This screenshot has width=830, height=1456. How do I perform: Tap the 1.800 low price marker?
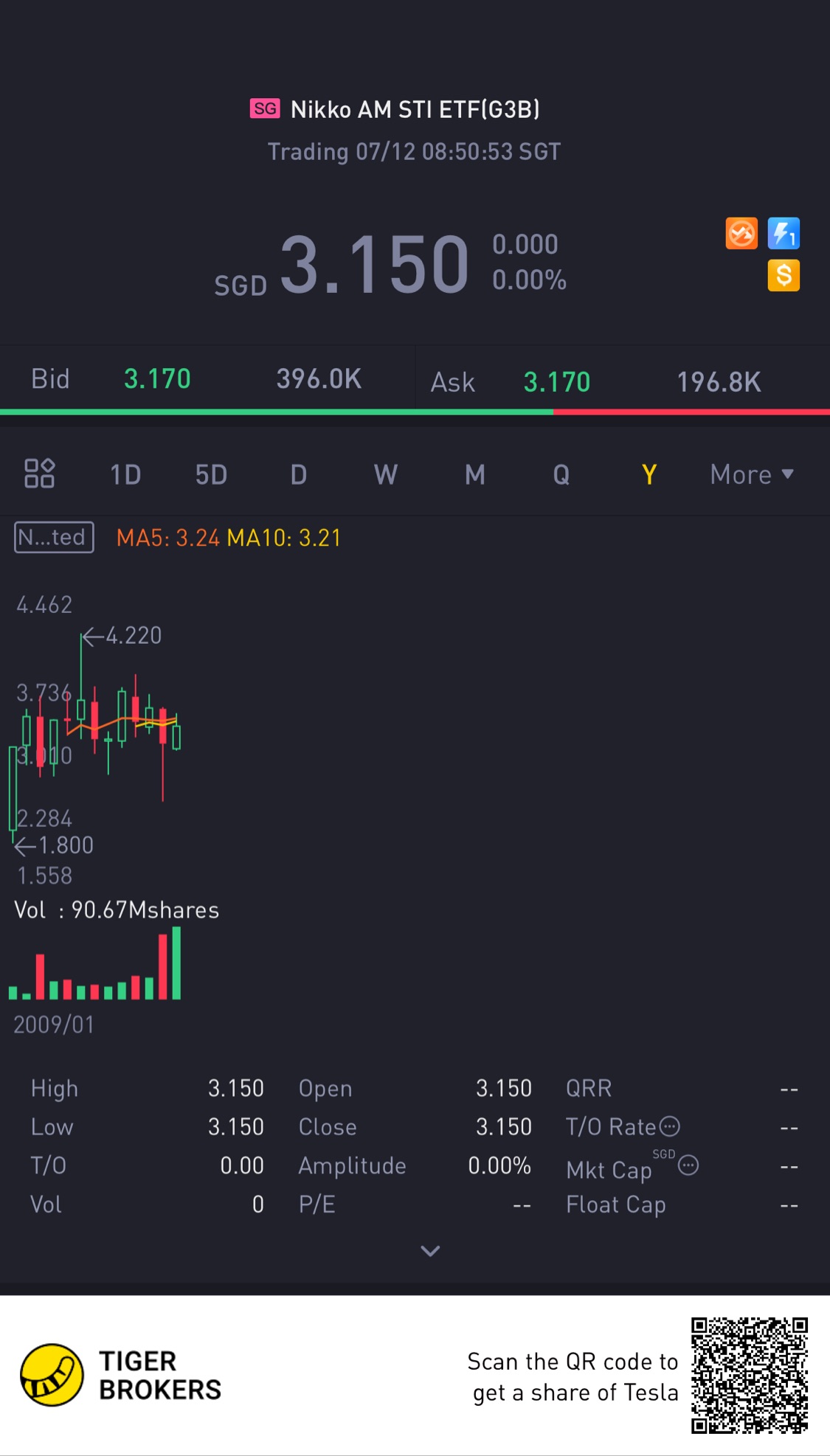[x=55, y=845]
